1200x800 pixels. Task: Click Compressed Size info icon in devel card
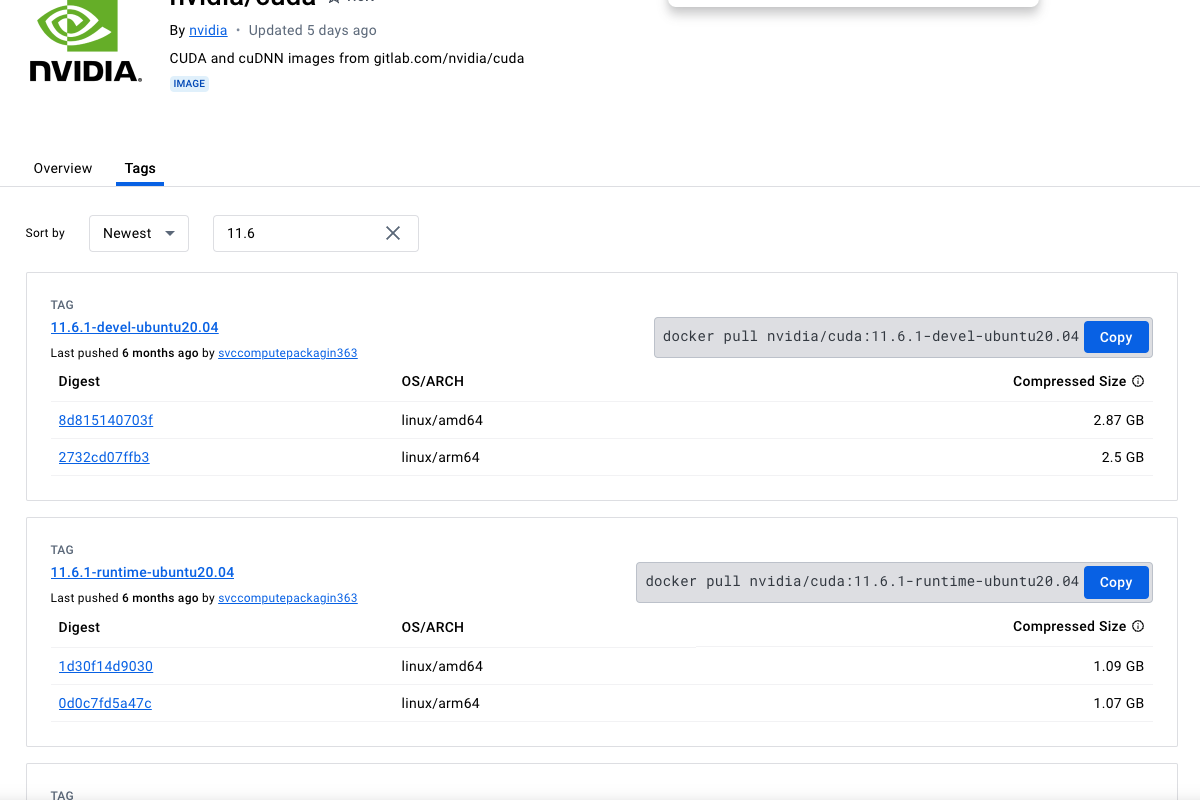1138,381
